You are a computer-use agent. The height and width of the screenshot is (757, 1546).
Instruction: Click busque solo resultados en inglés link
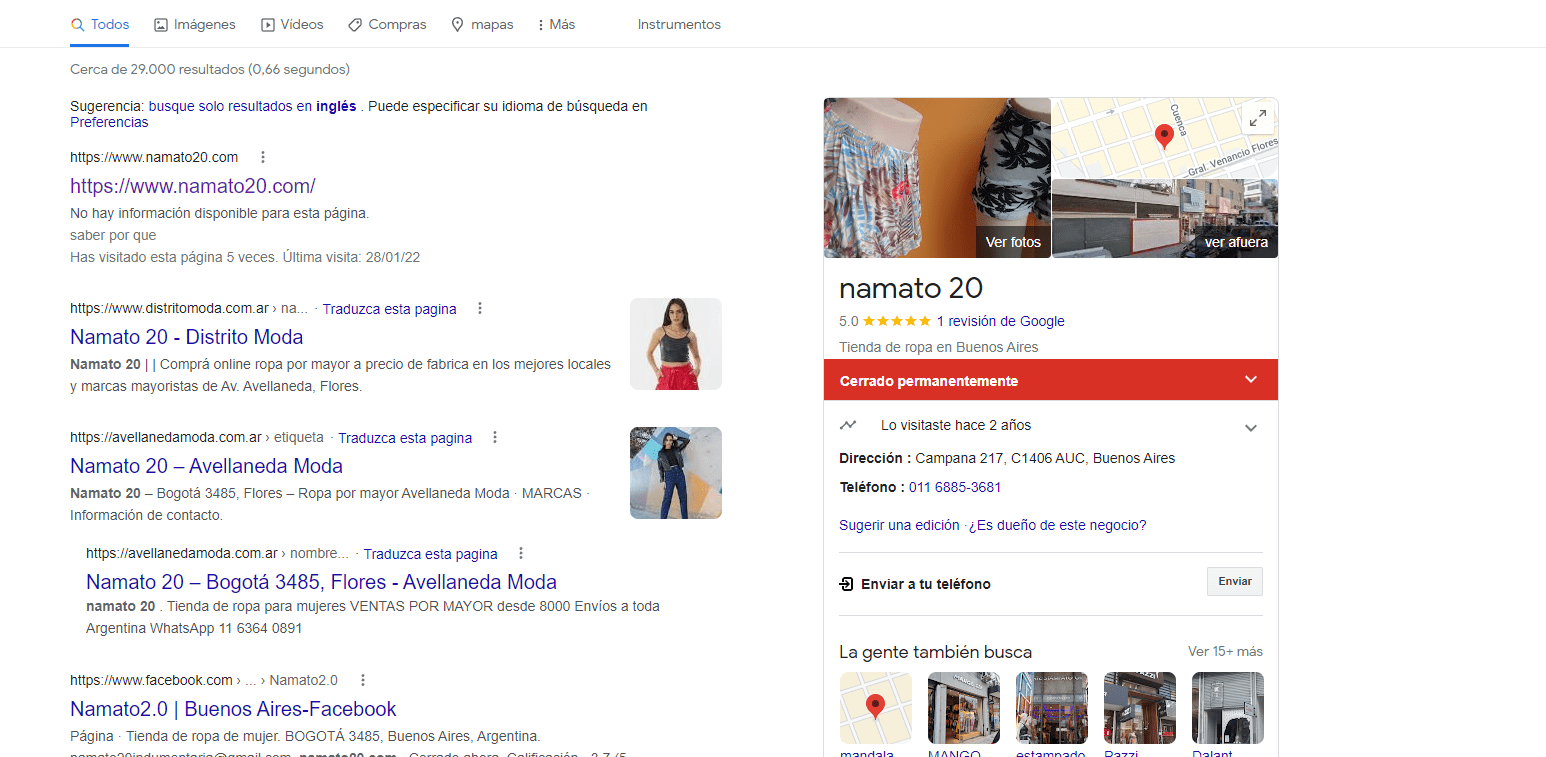coord(252,106)
